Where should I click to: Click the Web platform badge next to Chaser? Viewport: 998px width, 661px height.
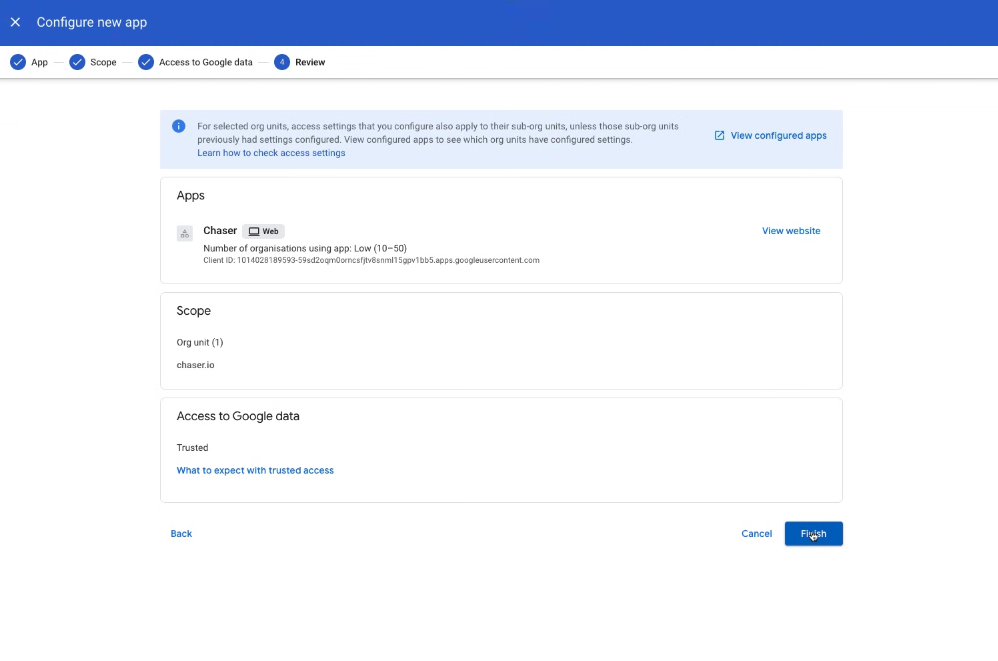point(263,230)
